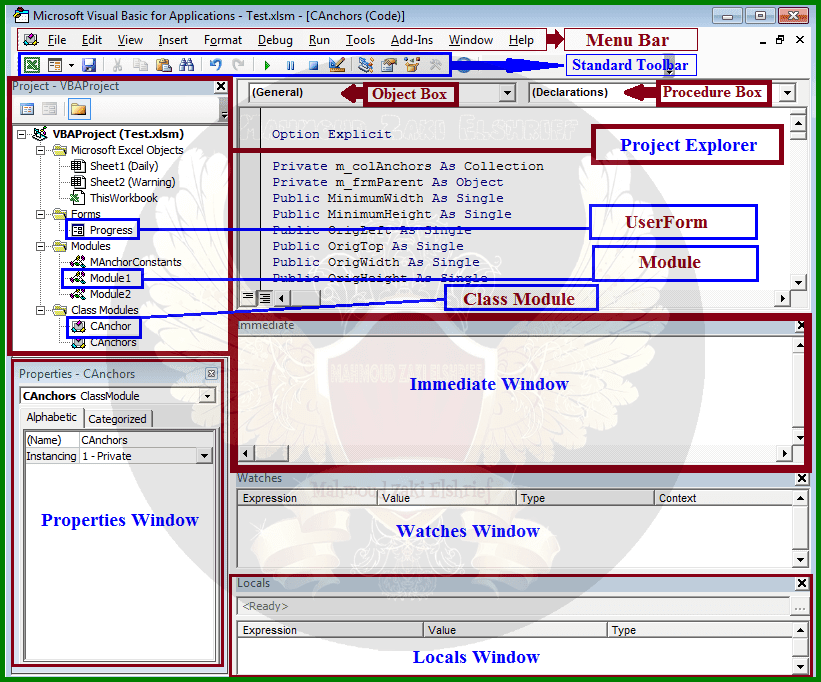Click the Run Sub/UserForm play icon

(x=267, y=63)
